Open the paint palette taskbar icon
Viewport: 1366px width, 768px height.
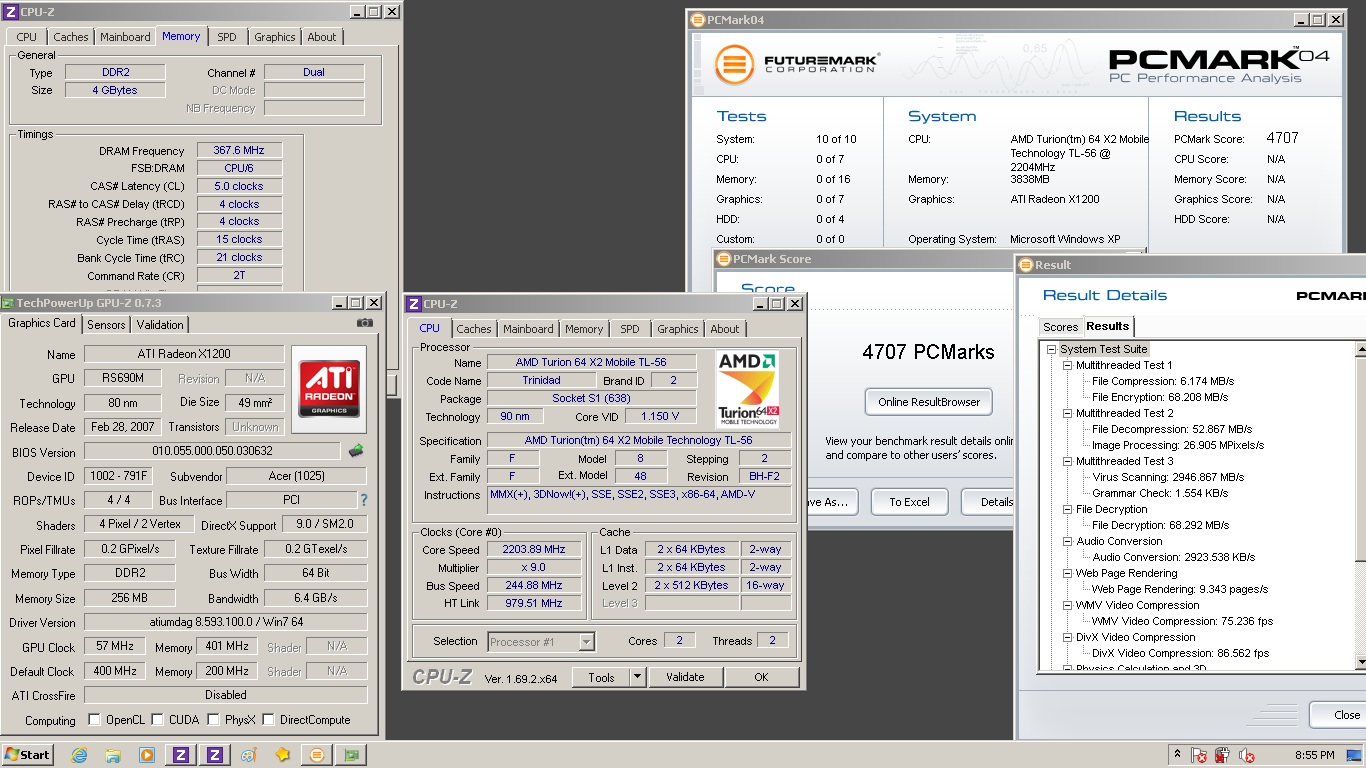pyautogui.click(x=248, y=755)
